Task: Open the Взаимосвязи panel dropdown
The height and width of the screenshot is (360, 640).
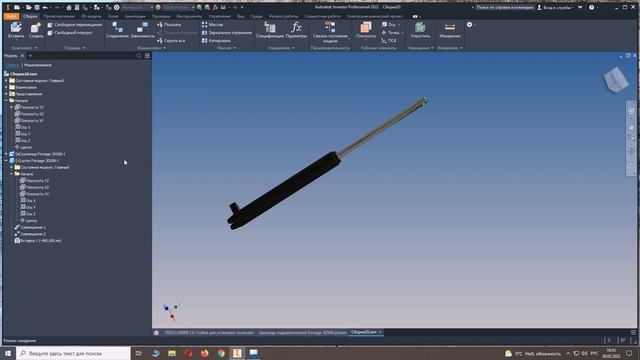Action: 151,48
